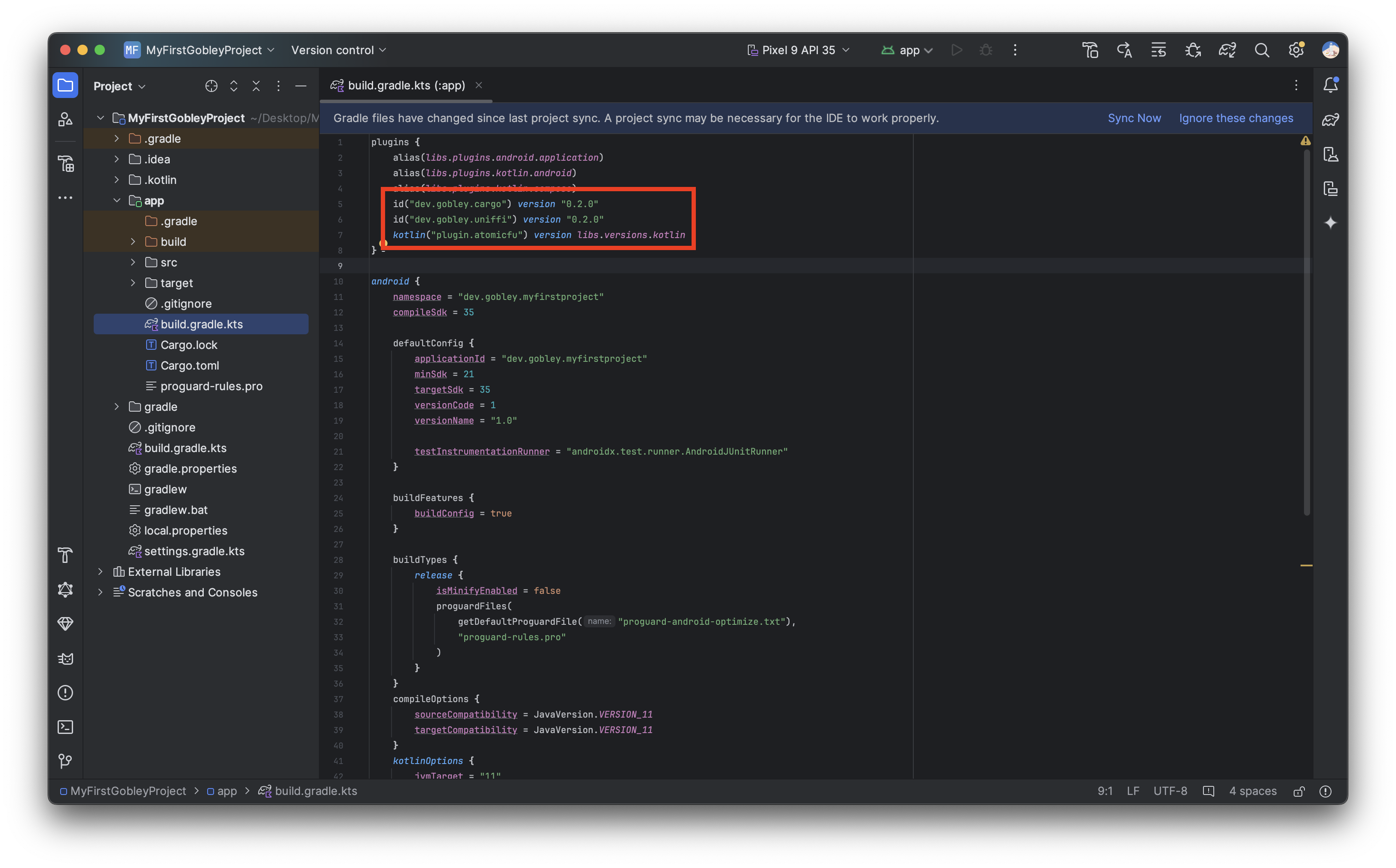Select Cargo.lock file in the tree
The image size is (1396, 868).
[188, 345]
